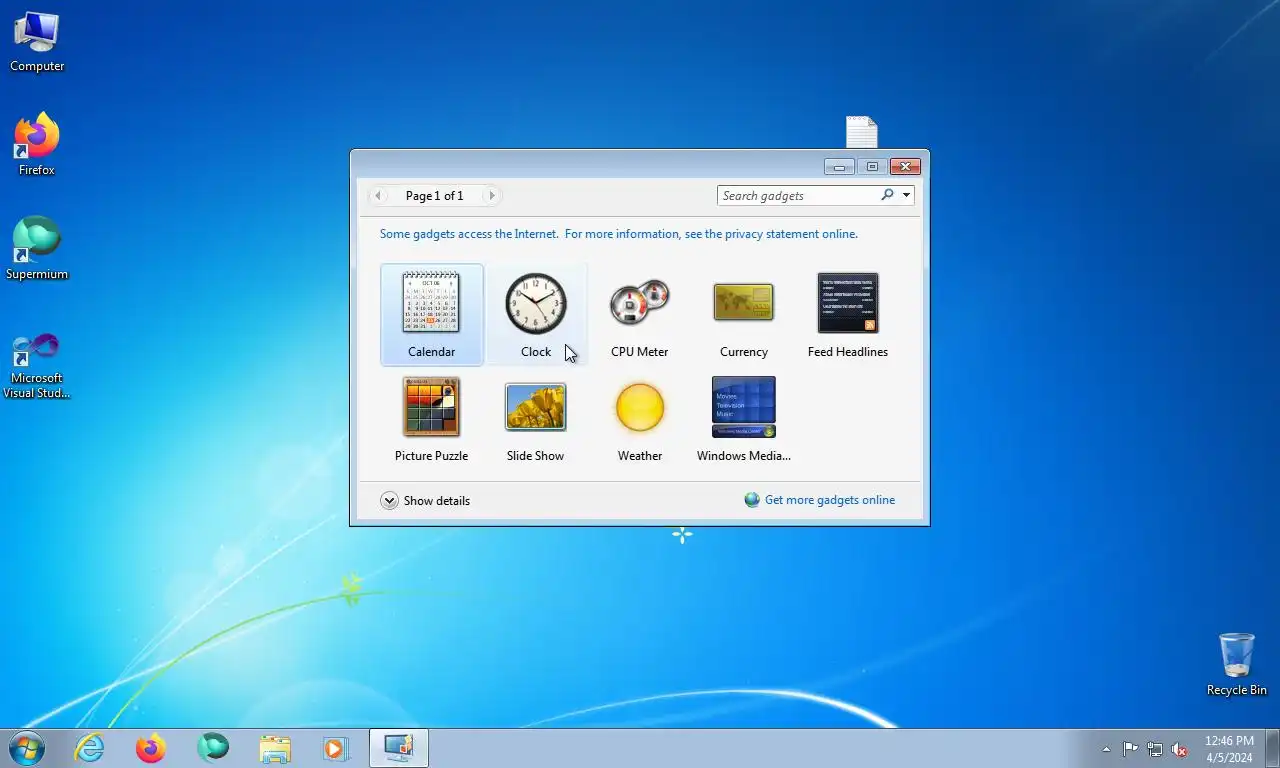
Task: Select the Feed Headlines gadget
Action: pyautogui.click(x=847, y=302)
